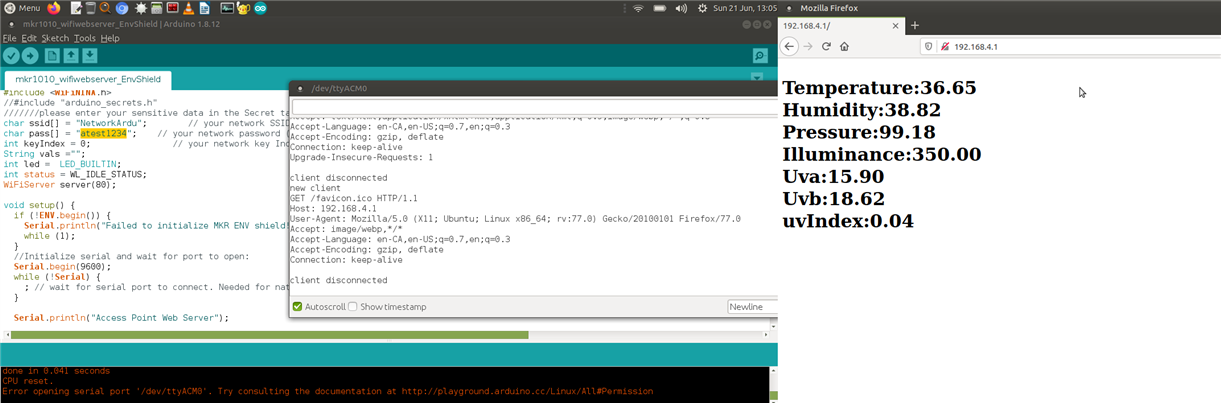Select the 192.168.4.1/ Firefox tab

841,24
